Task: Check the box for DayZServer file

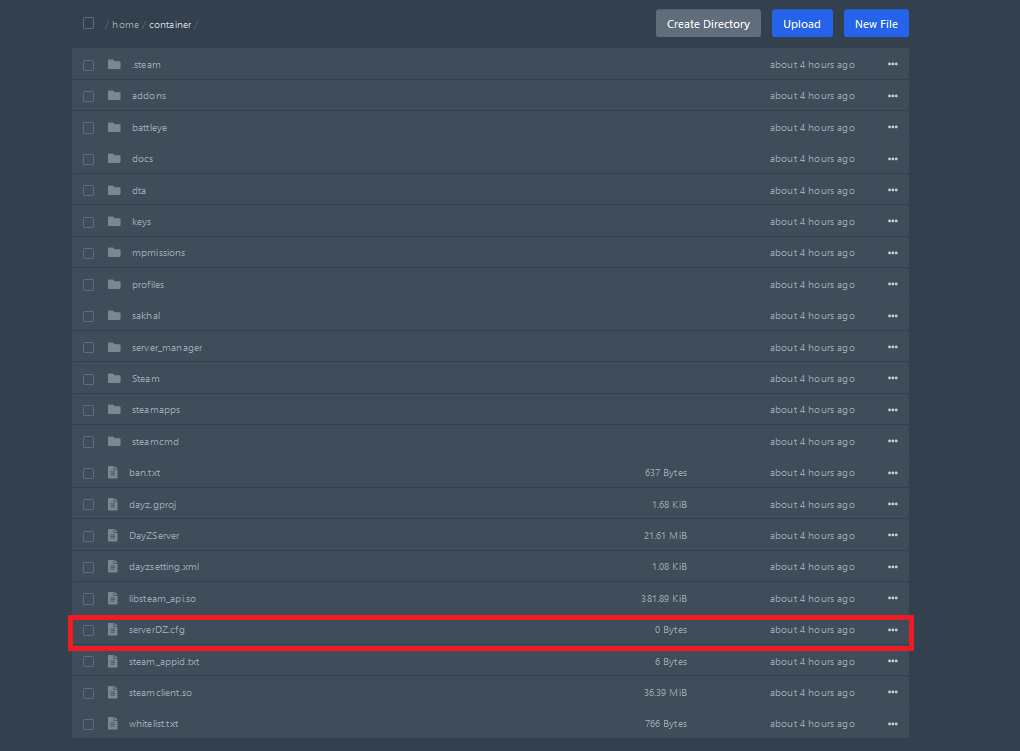Action: (x=88, y=536)
